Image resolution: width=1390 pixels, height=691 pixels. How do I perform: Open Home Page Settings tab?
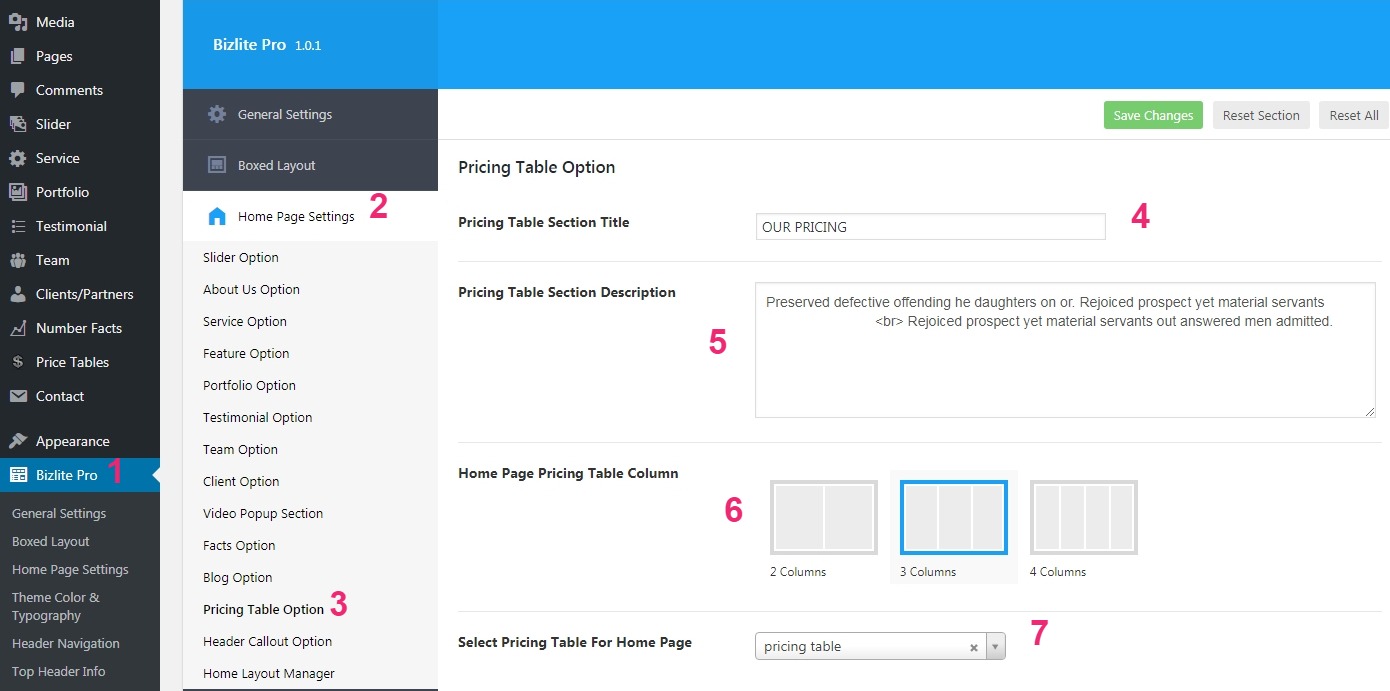pyautogui.click(x=310, y=216)
